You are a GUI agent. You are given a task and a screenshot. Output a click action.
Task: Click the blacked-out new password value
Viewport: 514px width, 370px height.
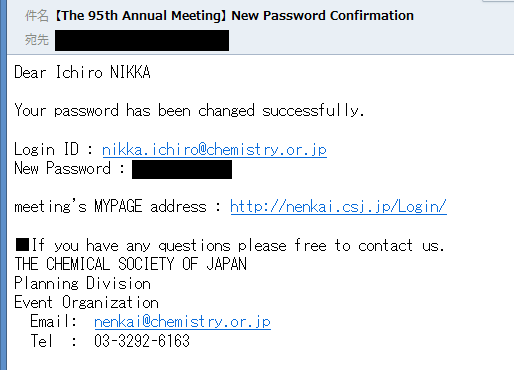point(182,169)
